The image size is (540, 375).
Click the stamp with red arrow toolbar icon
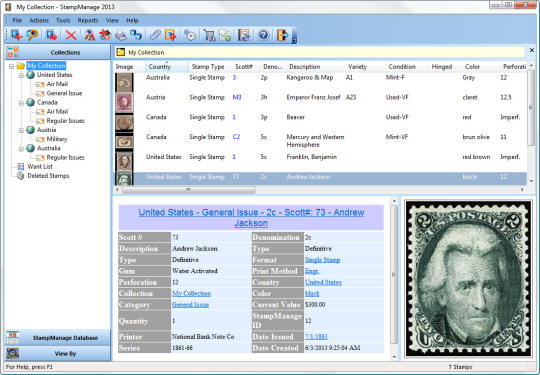coord(52,35)
